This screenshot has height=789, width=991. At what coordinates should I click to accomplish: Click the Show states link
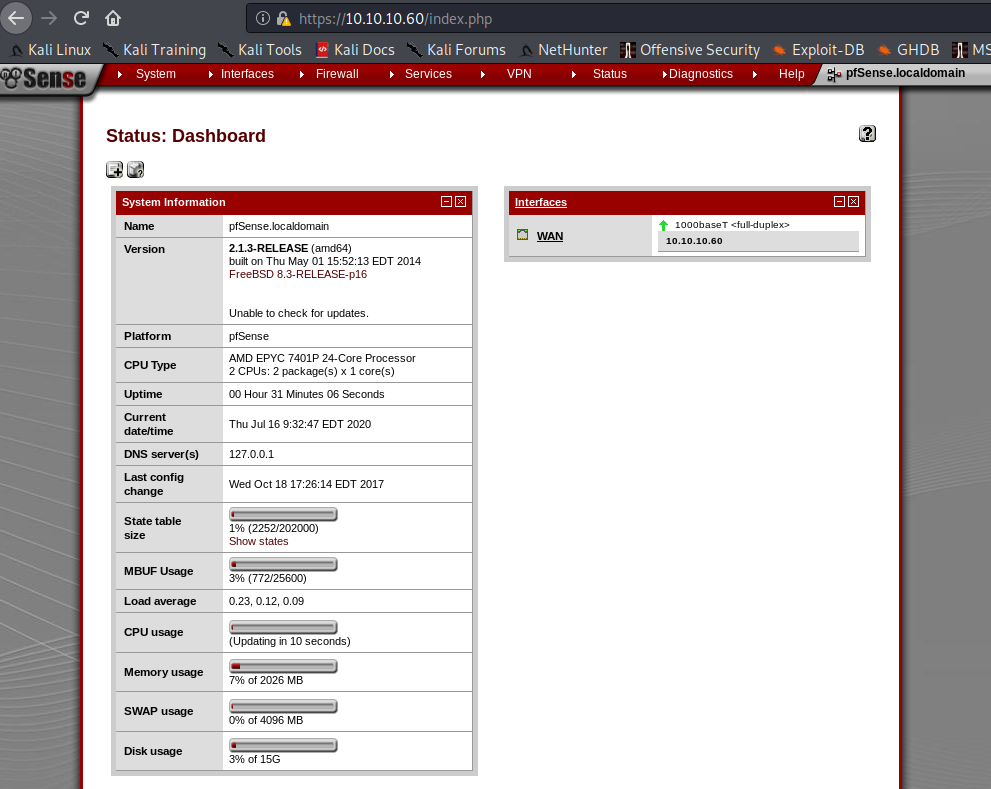tap(258, 541)
